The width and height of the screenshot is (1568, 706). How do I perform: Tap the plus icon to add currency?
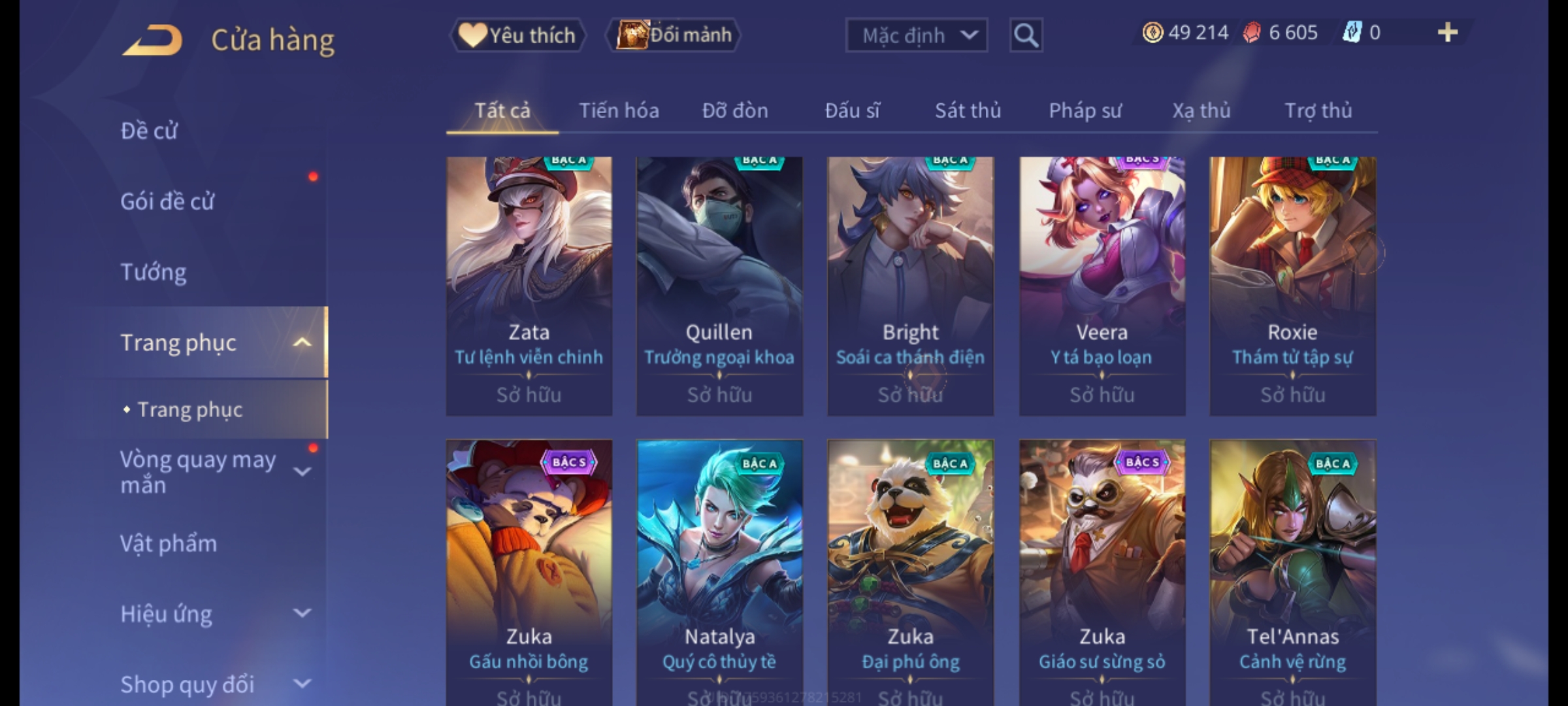(x=1448, y=33)
